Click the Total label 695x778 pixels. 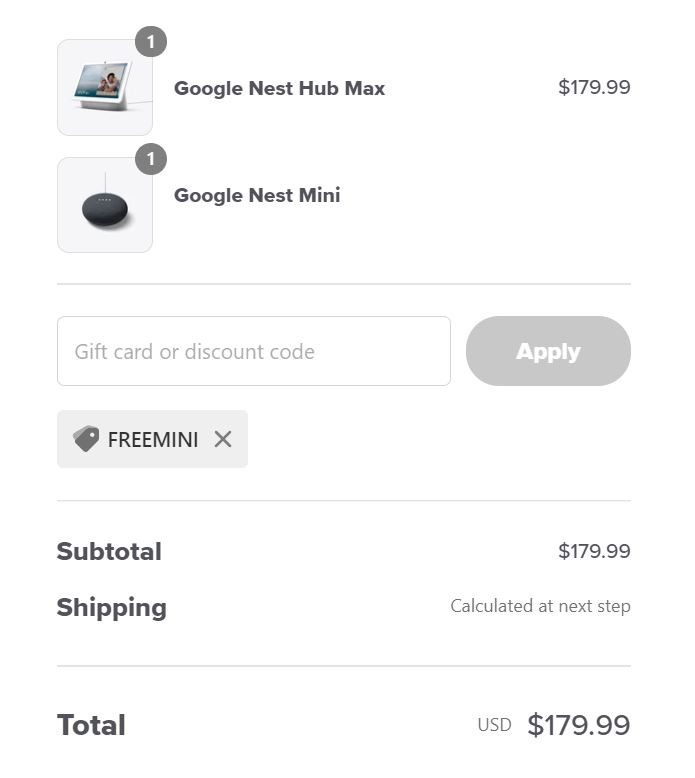click(91, 725)
